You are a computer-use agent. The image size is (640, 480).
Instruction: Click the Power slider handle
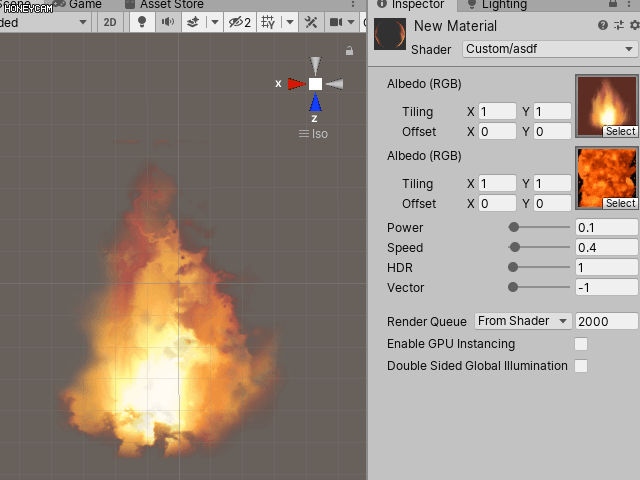click(514, 227)
